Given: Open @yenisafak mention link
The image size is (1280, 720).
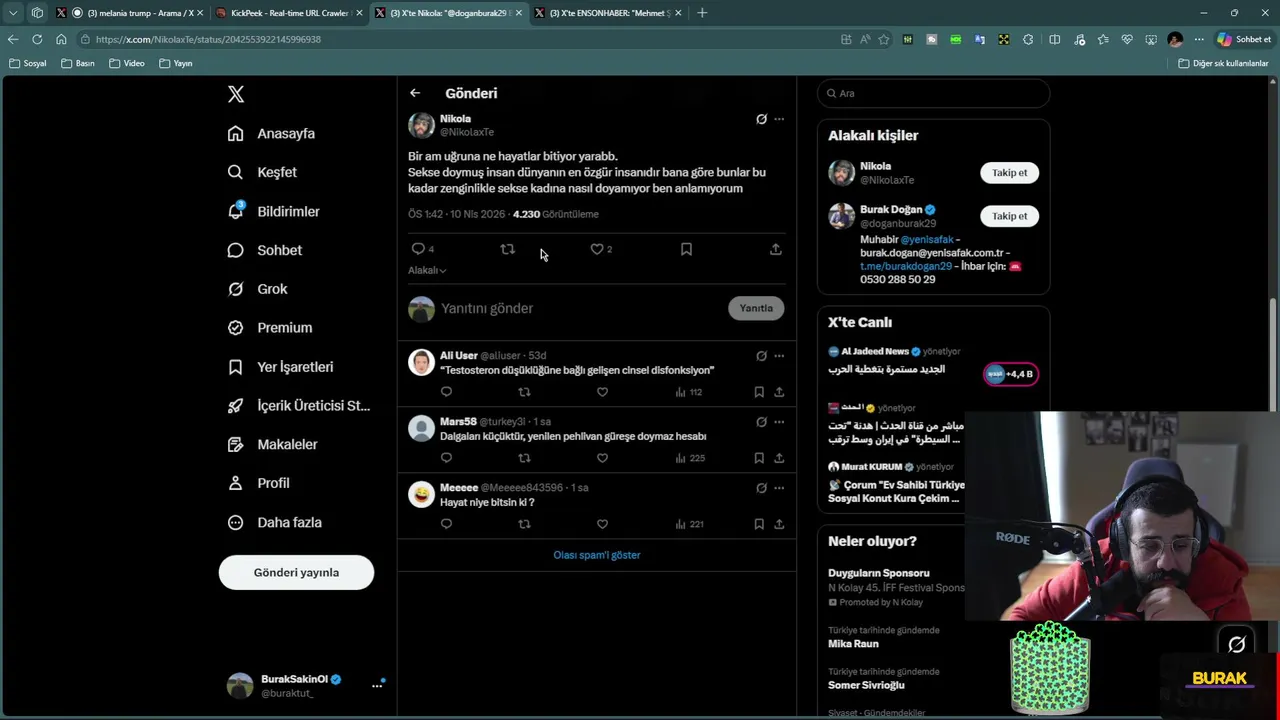Looking at the screenshot, I should pyautogui.click(x=927, y=240).
